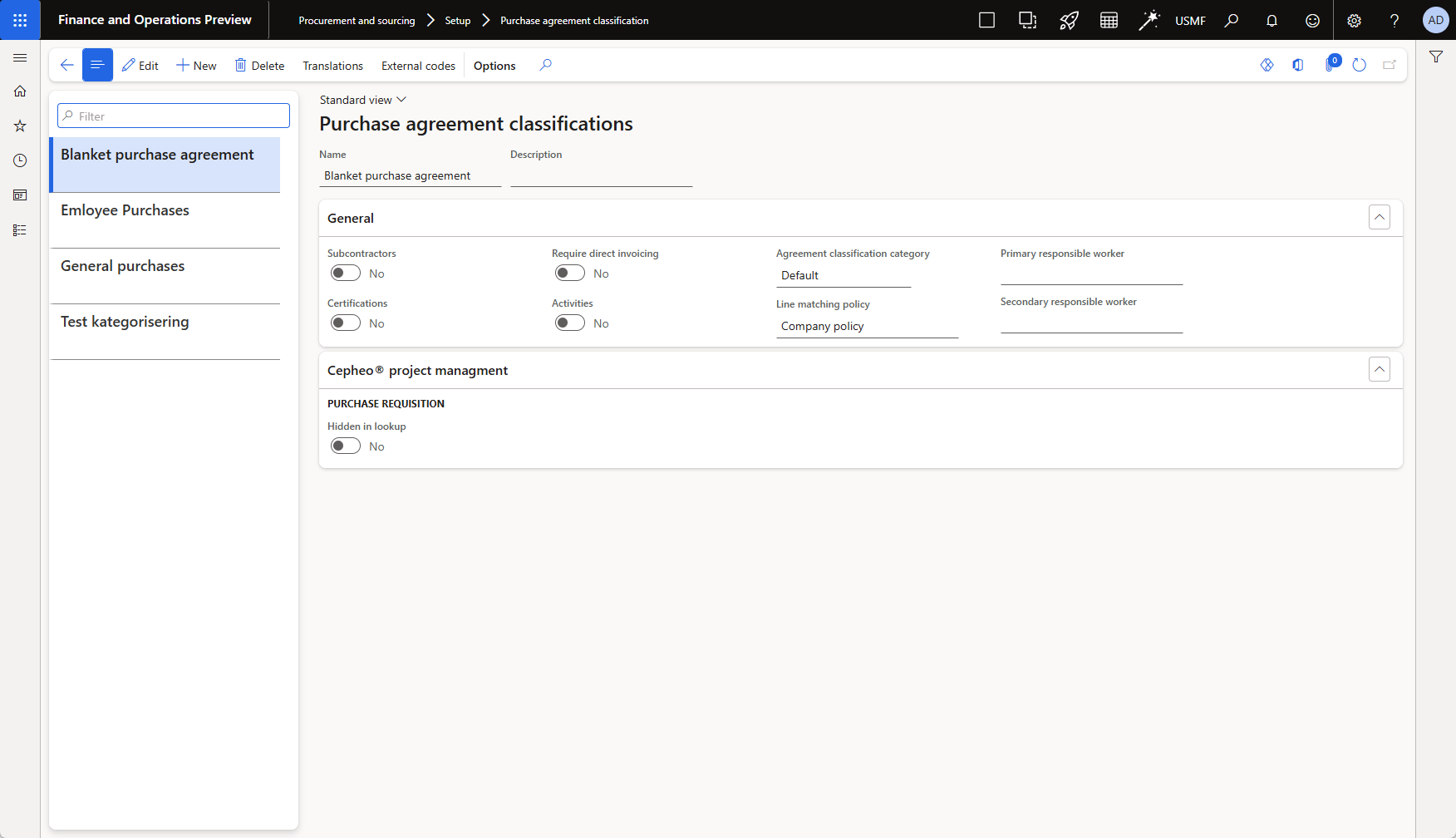Open the Options tab
1456x838 pixels.
coord(494,66)
